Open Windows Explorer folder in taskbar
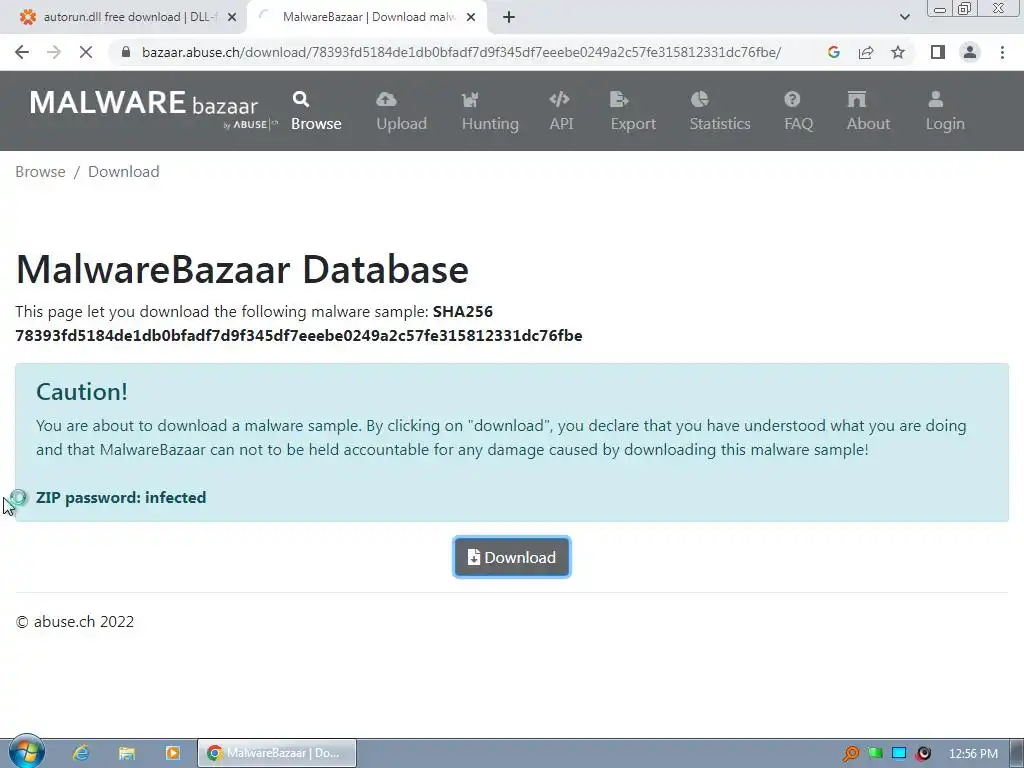The width and height of the screenshot is (1024, 768). pos(127,753)
